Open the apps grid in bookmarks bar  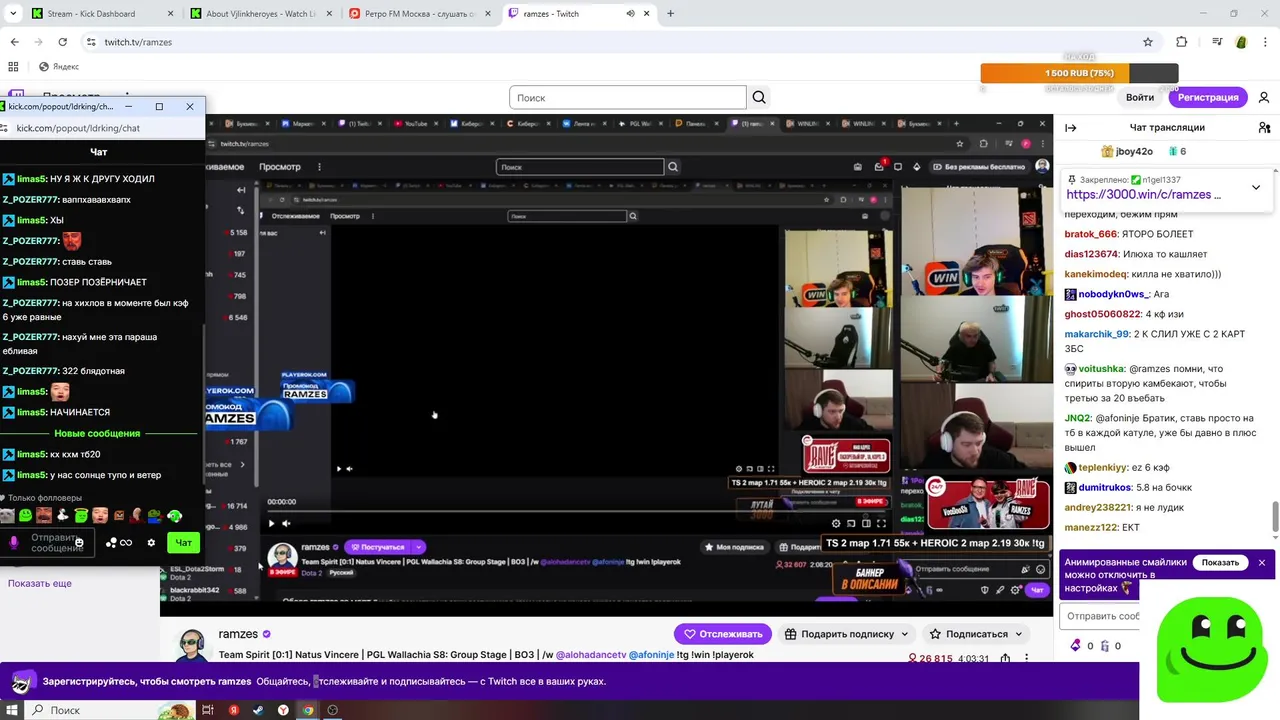click(13, 67)
